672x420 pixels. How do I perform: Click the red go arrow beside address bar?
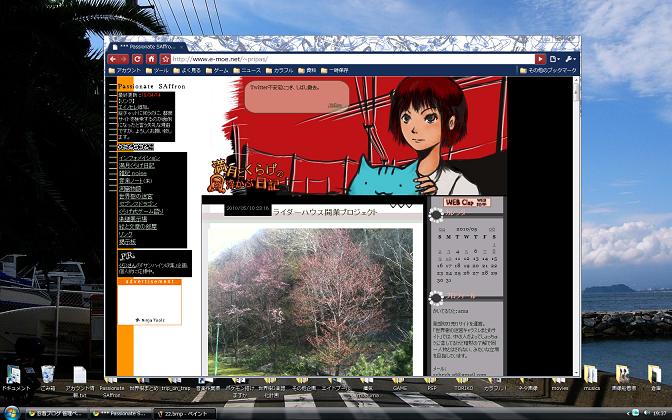pos(540,59)
